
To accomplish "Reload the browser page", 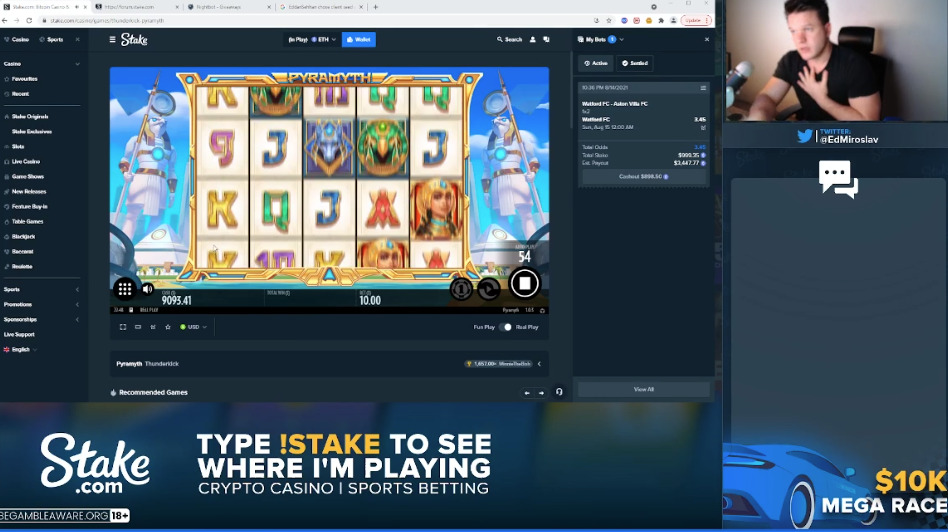I will (28, 21).
